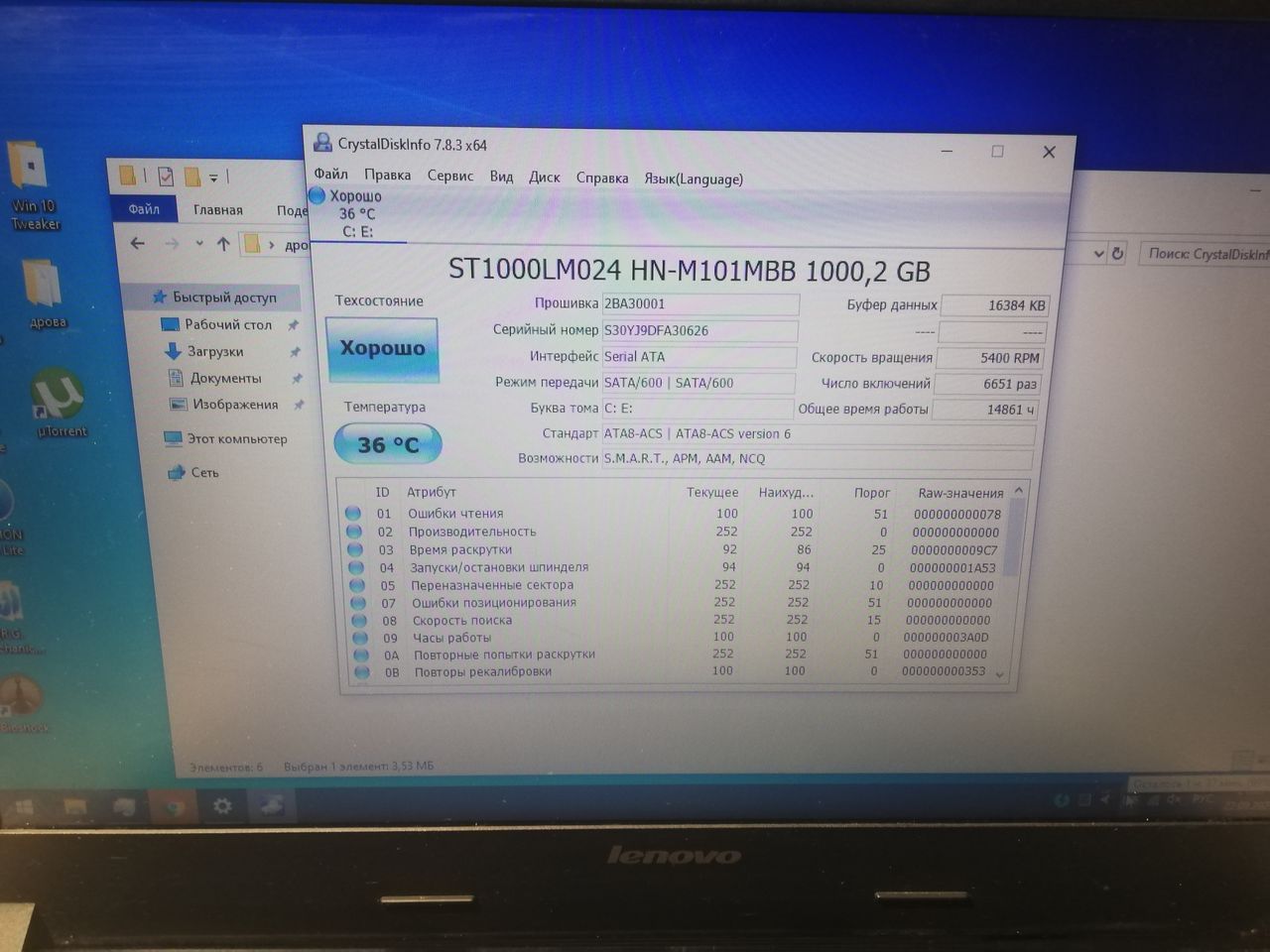
Task: Open the Диск menu
Action: tap(544, 178)
